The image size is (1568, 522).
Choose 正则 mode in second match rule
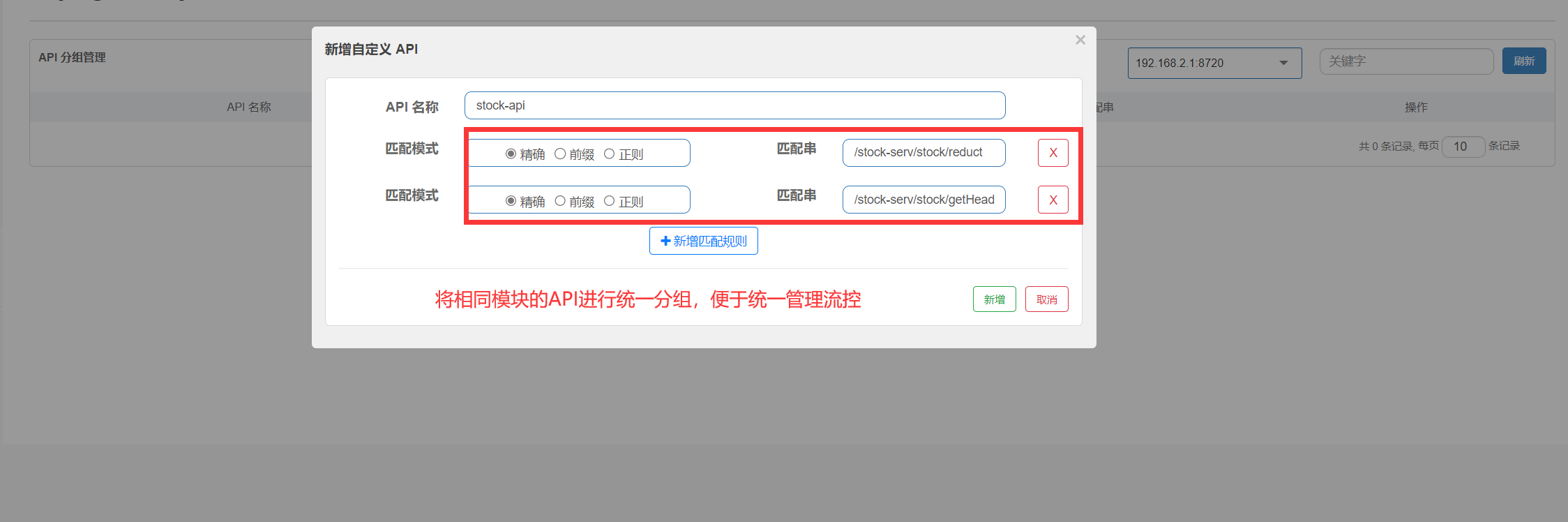(x=609, y=201)
